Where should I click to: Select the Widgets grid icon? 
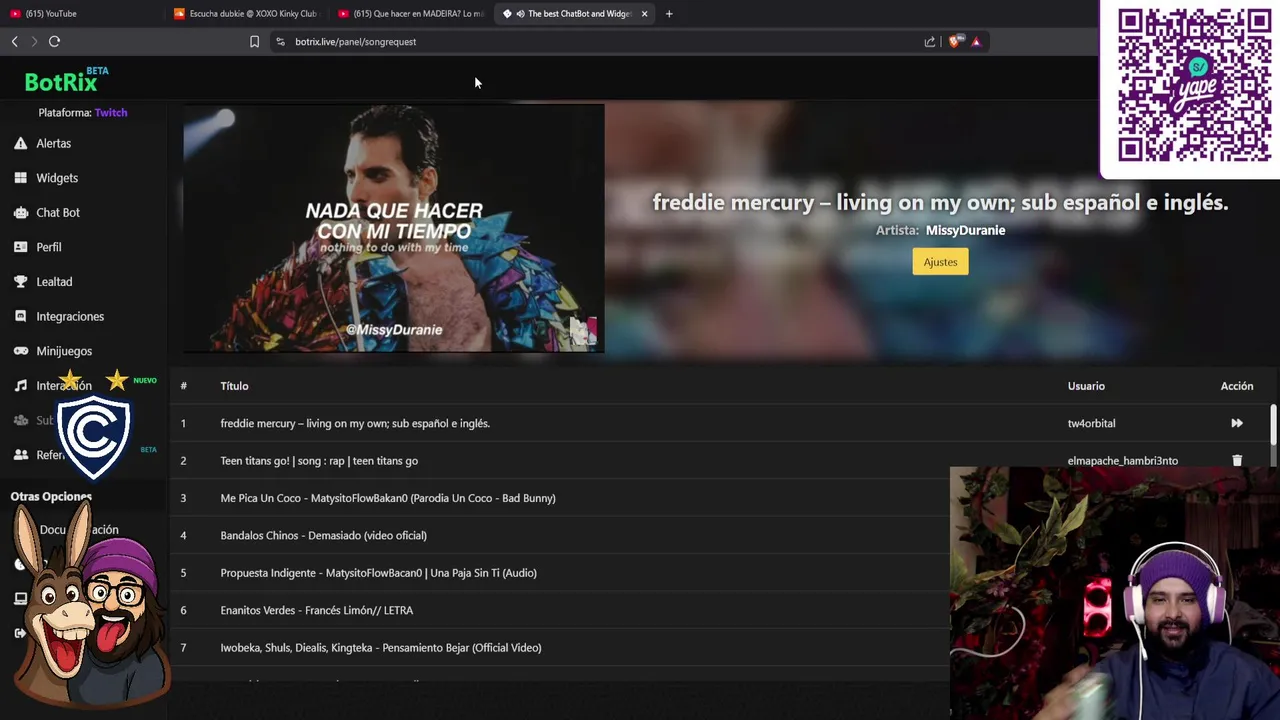(x=20, y=178)
